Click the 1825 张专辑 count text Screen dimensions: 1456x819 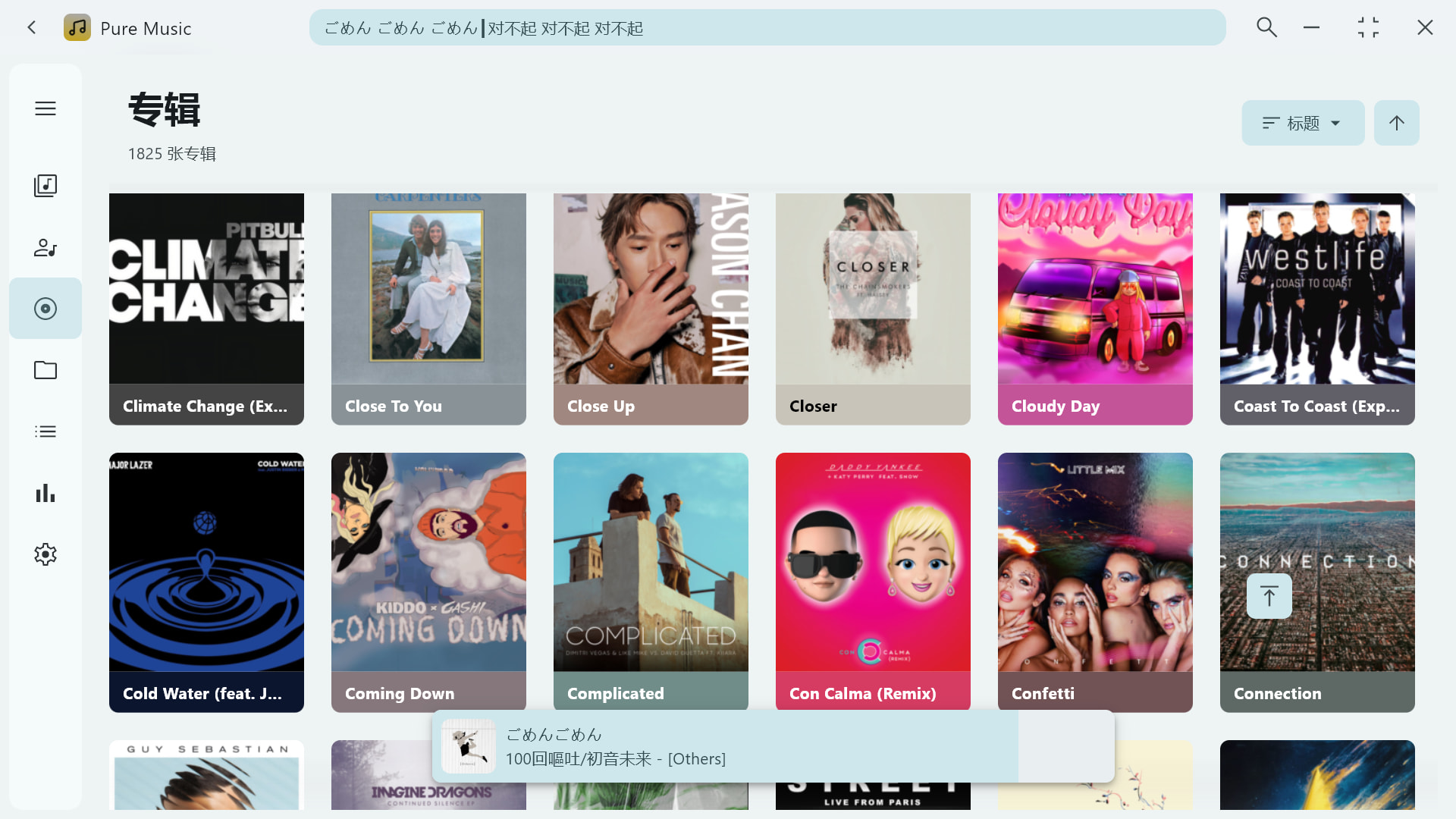172,154
